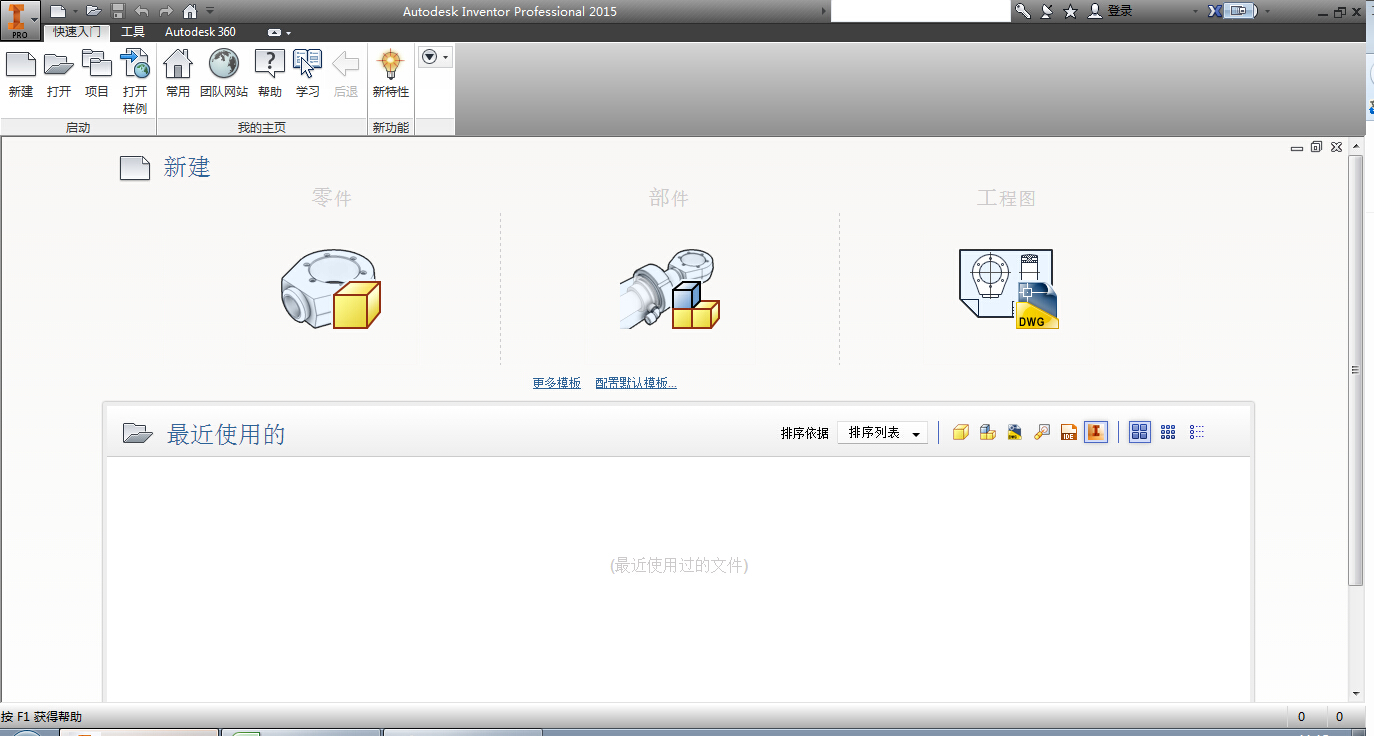Expand the 登录 account dropdown arrow
The image size is (1374, 736).
pos(1195,11)
